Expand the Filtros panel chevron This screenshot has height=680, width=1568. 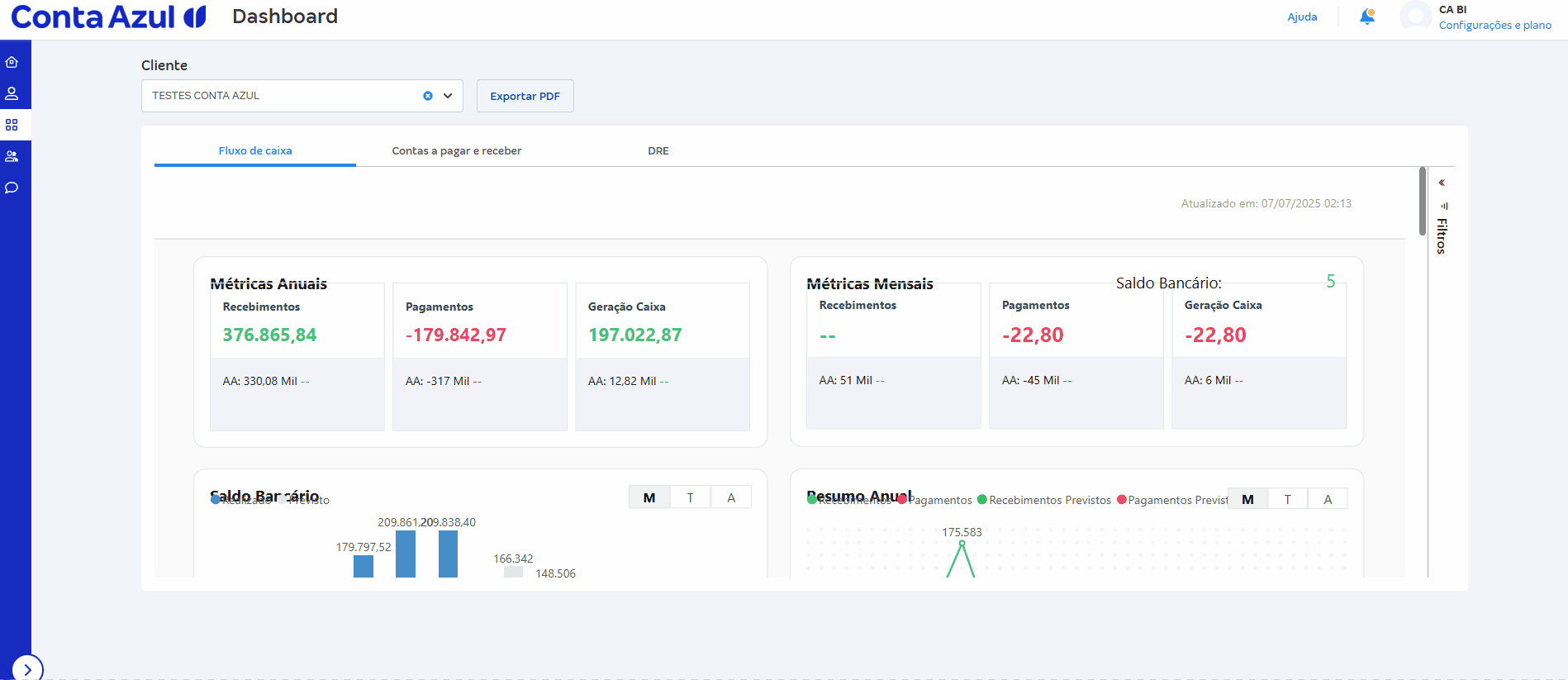click(x=1442, y=183)
